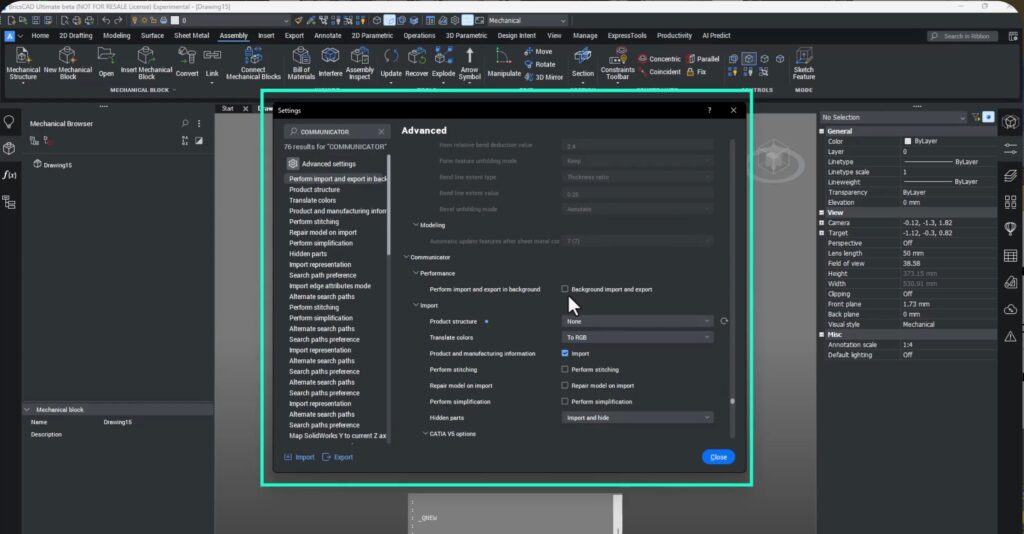Open the No Selection dropdown in Properties
Viewport: 1024px width, 534px height.
tap(893, 118)
